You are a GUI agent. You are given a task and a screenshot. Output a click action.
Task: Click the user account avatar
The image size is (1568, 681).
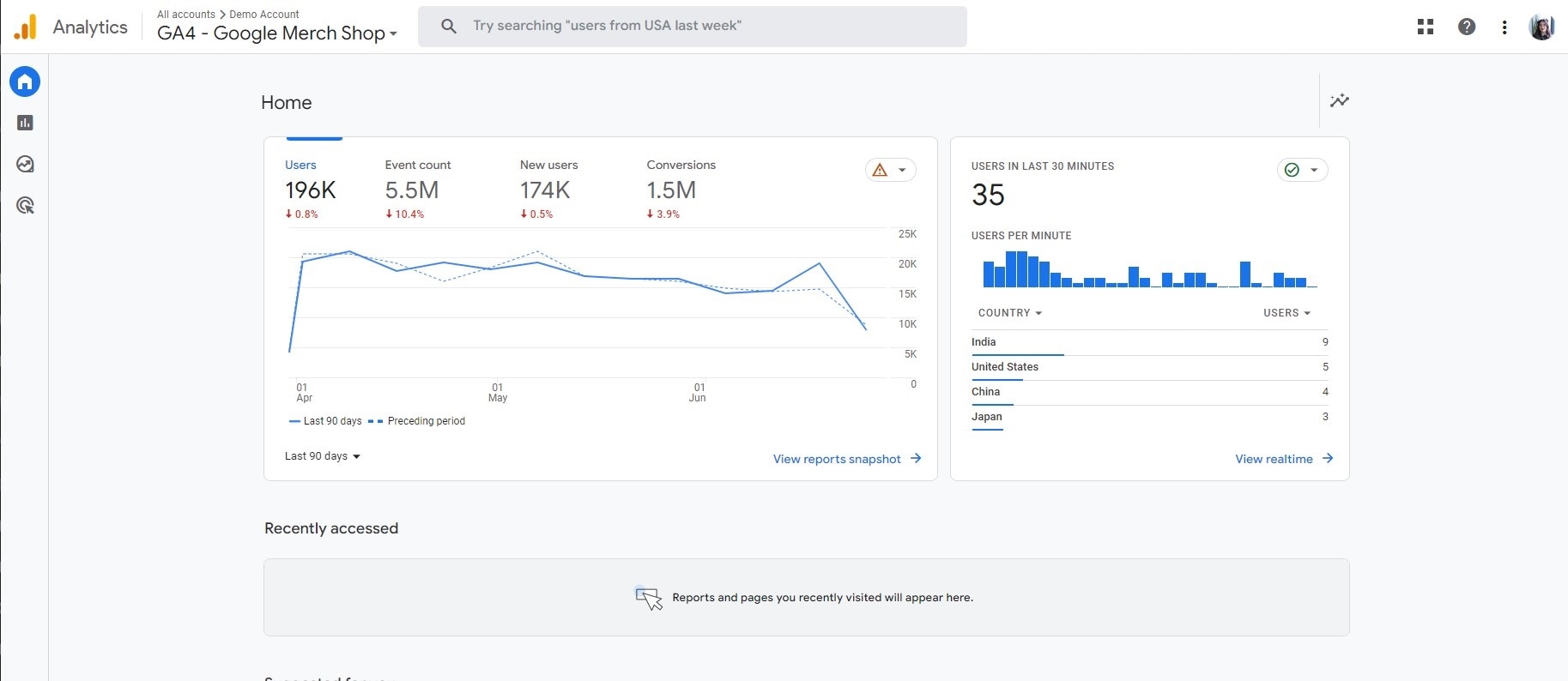pos(1541,27)
